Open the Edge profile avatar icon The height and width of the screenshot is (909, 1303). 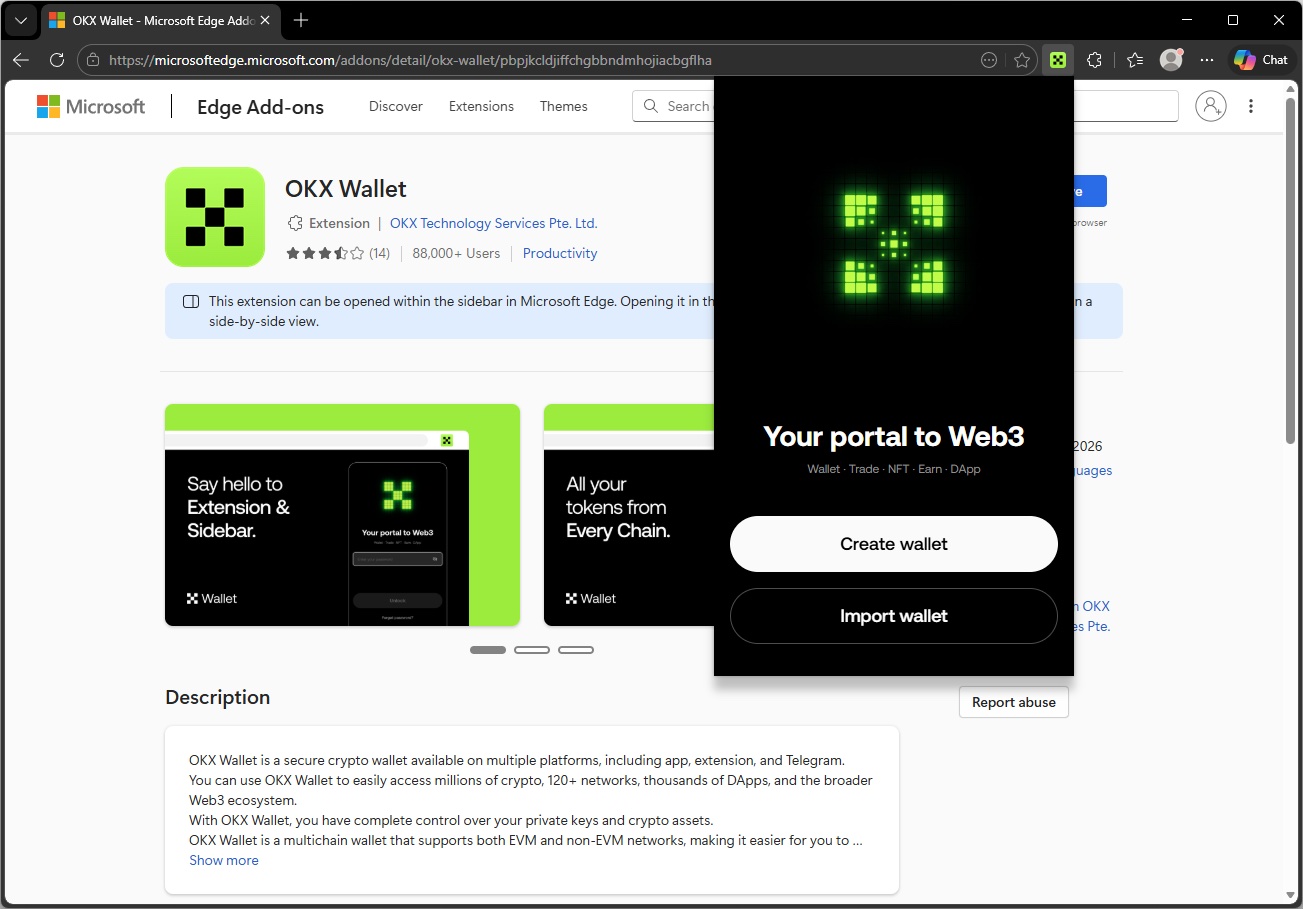point(1170,60)
